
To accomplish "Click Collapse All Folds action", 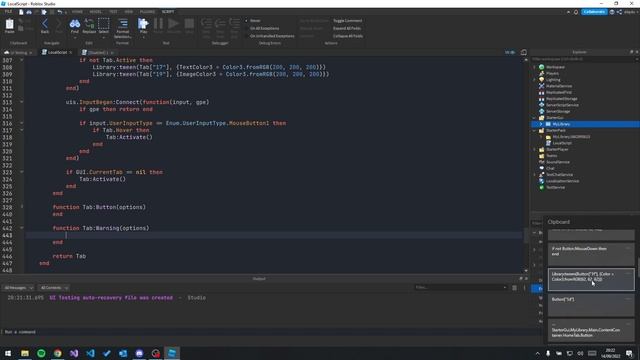I will 348,36.
